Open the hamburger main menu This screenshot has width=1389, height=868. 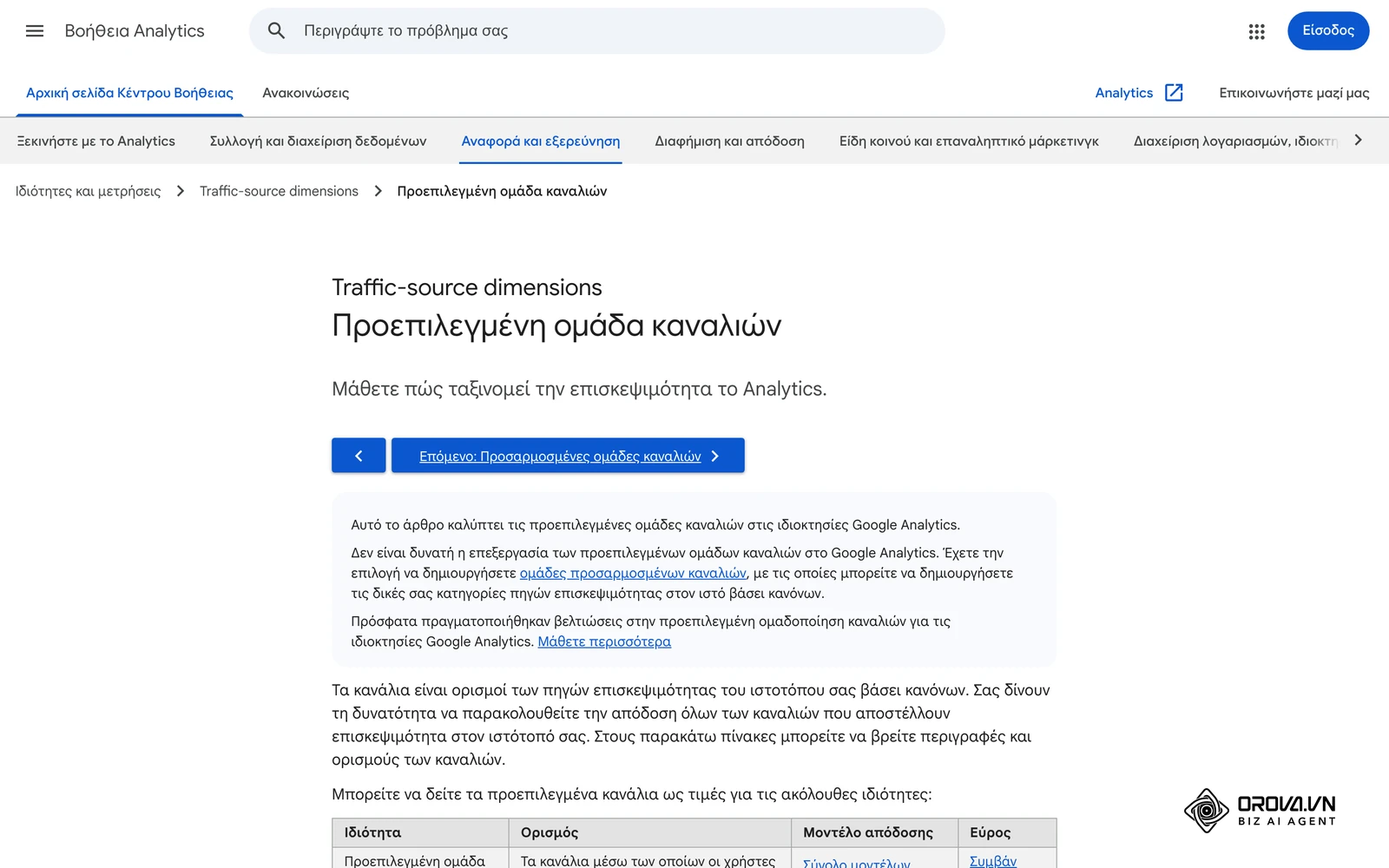click(x=35, y=31)
